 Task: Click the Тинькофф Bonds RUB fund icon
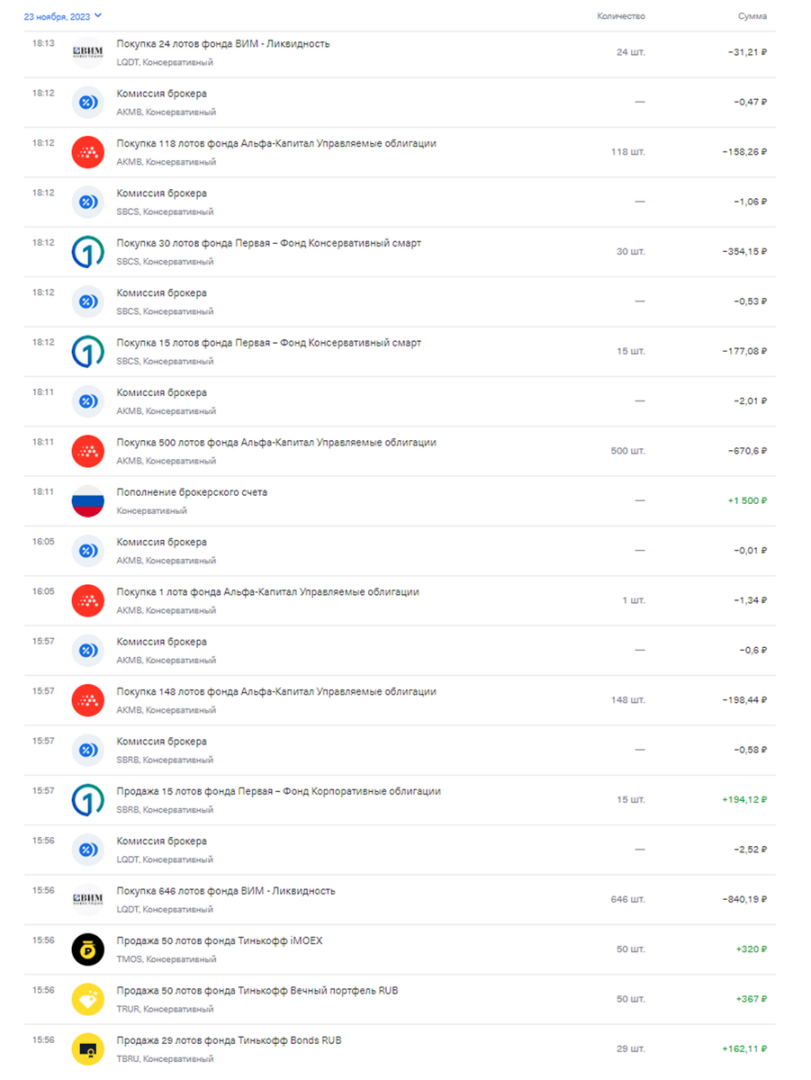pyautogui.click(x=88, y=1049)
